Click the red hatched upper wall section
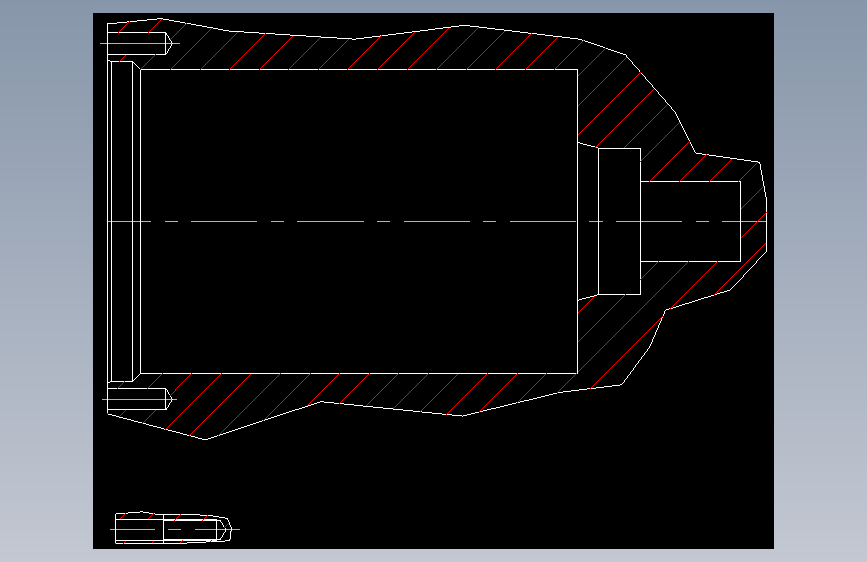The height and width of the screenshot is (562, 867). [x=354, y=54]
